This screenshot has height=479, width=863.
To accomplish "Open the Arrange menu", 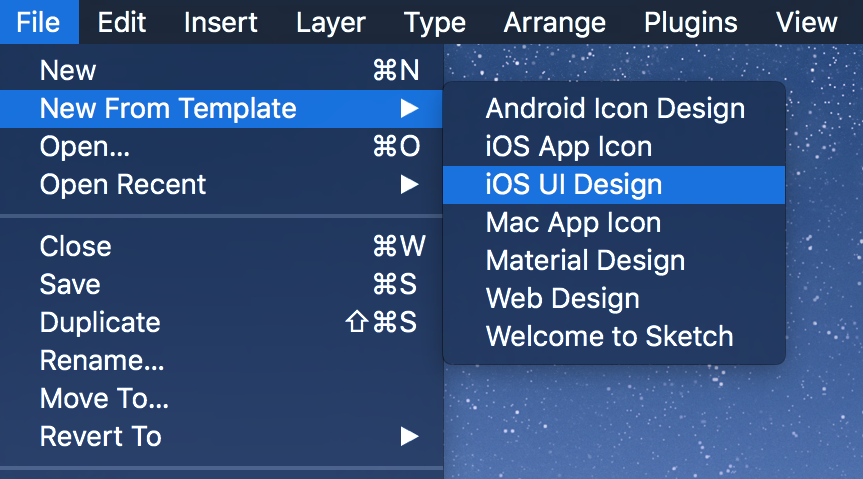I will point(554,22).
